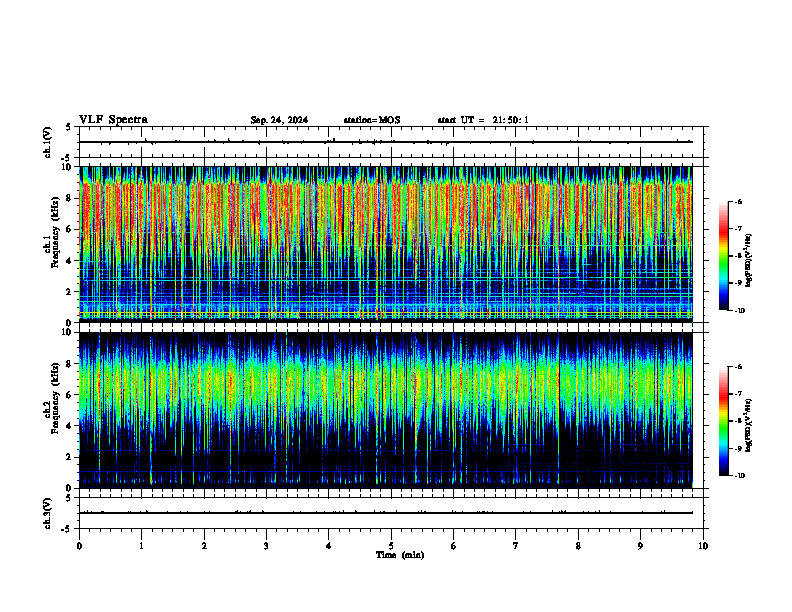The height and width of the screenshot is (612, 792).
Task: Click the "5" tick on ch.1(V) axis
Action: (x=68, y=127)
